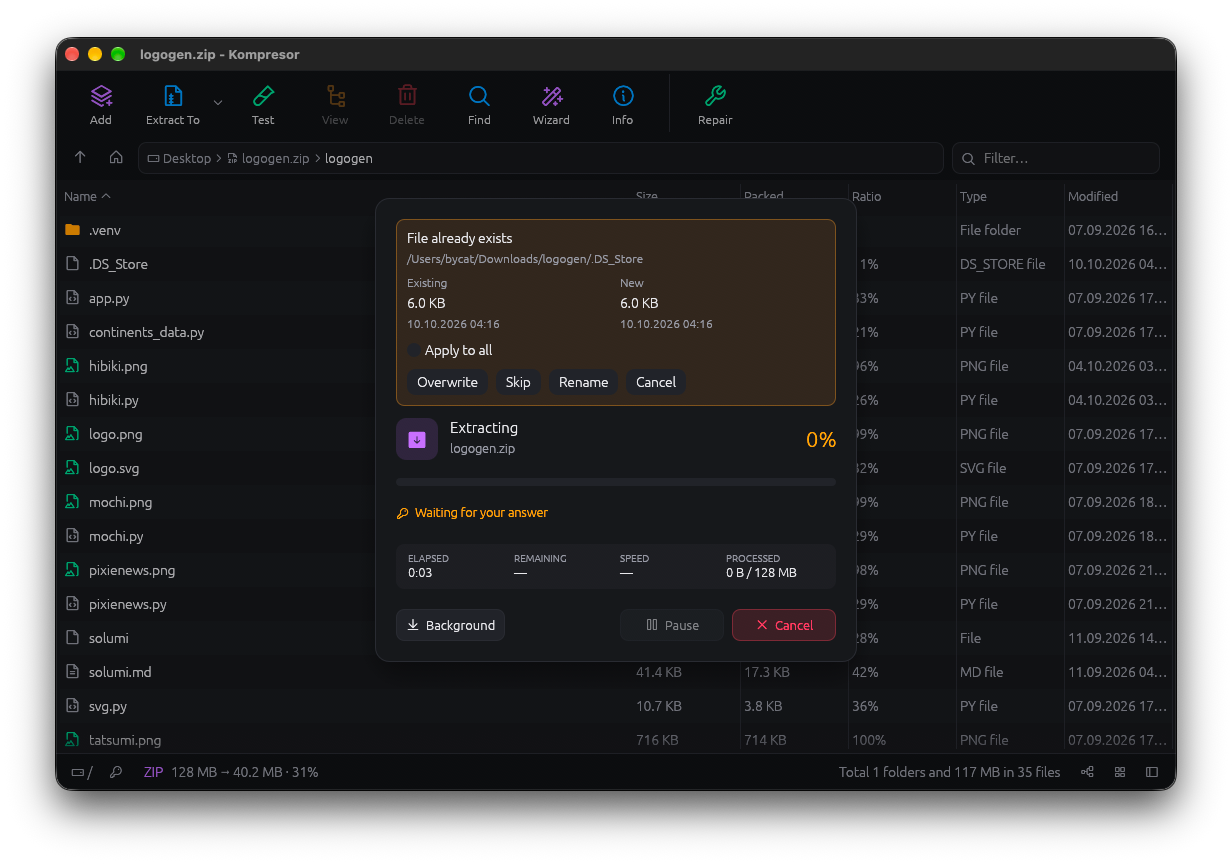
Task: Click Cancel in the file conflict prompt
Action: [x=656, y=382]
